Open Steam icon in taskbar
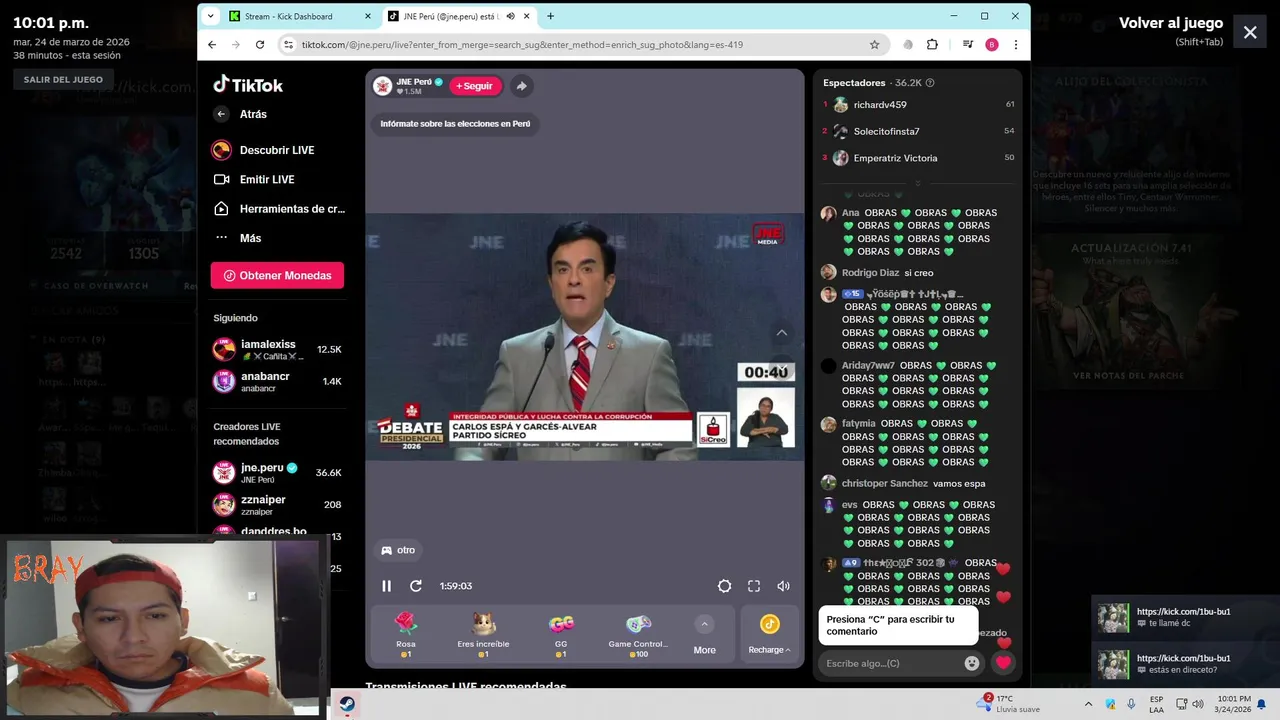 pyautogui.click(x=347, y=704)
